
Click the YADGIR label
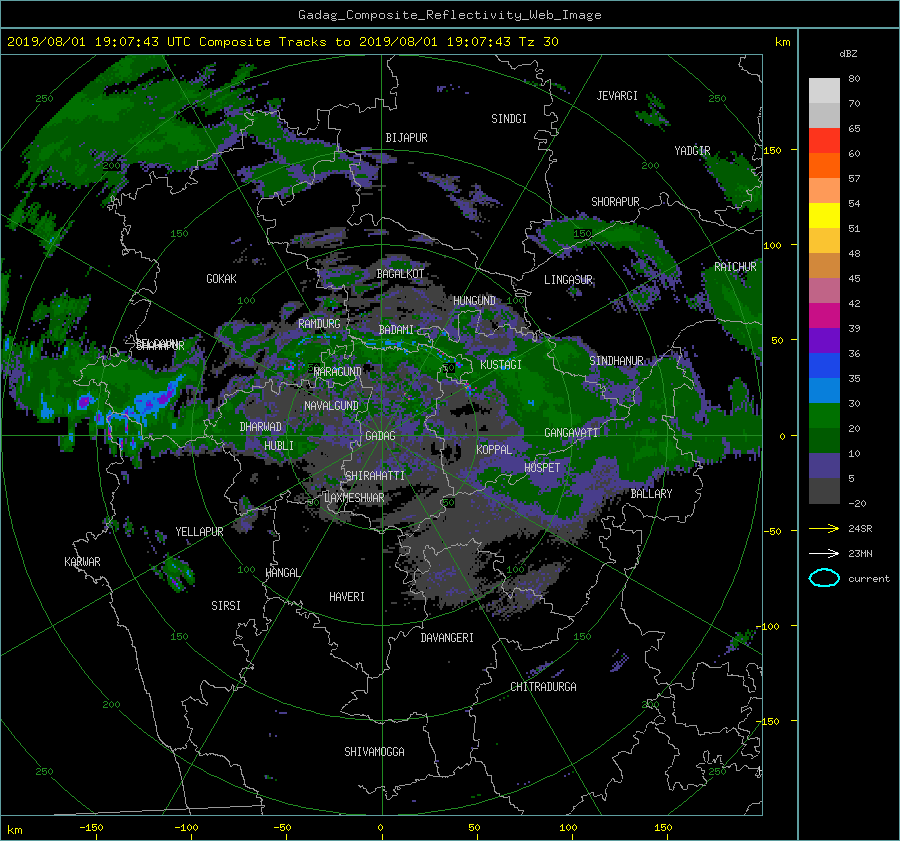pyautogui.click(x=692, y=151)
